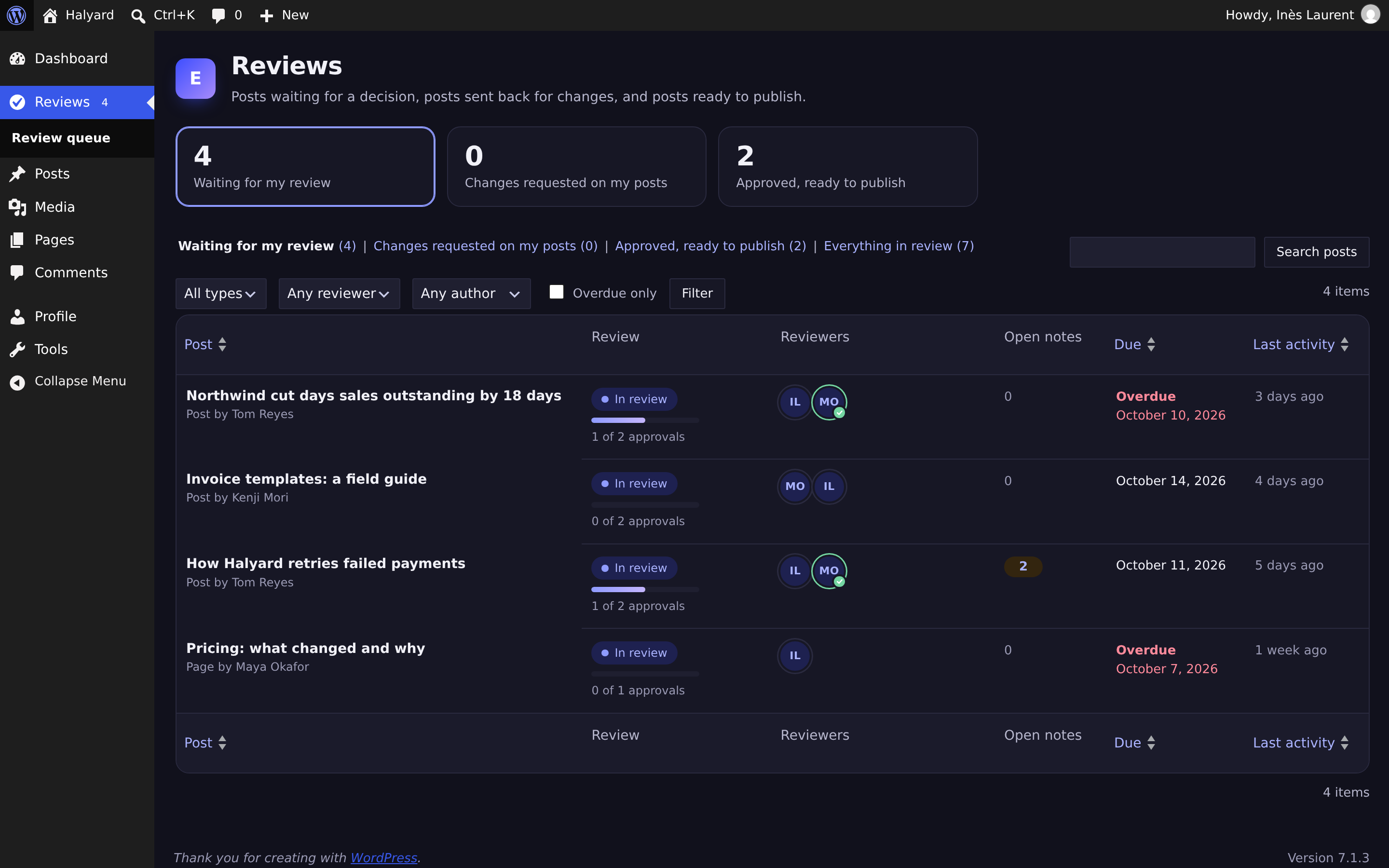Click approval progress bar for Halyard retries post

(645, 590)
